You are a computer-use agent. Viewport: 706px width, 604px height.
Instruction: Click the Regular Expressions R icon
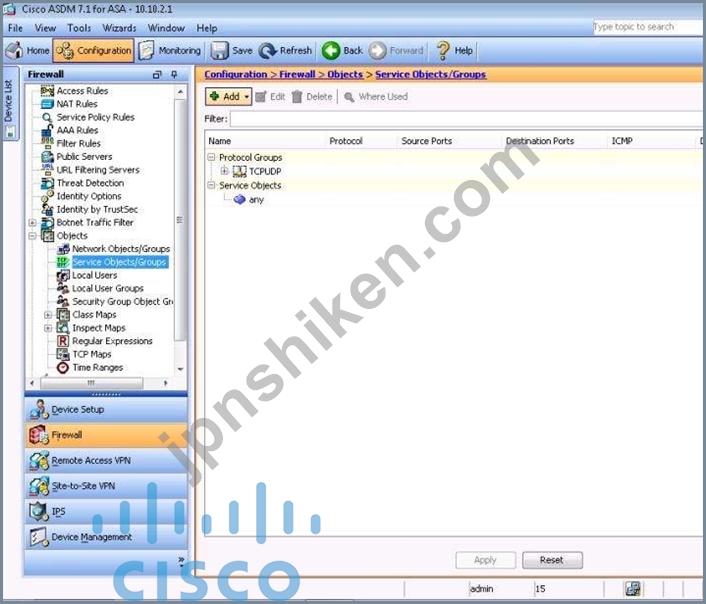(63, 341)
